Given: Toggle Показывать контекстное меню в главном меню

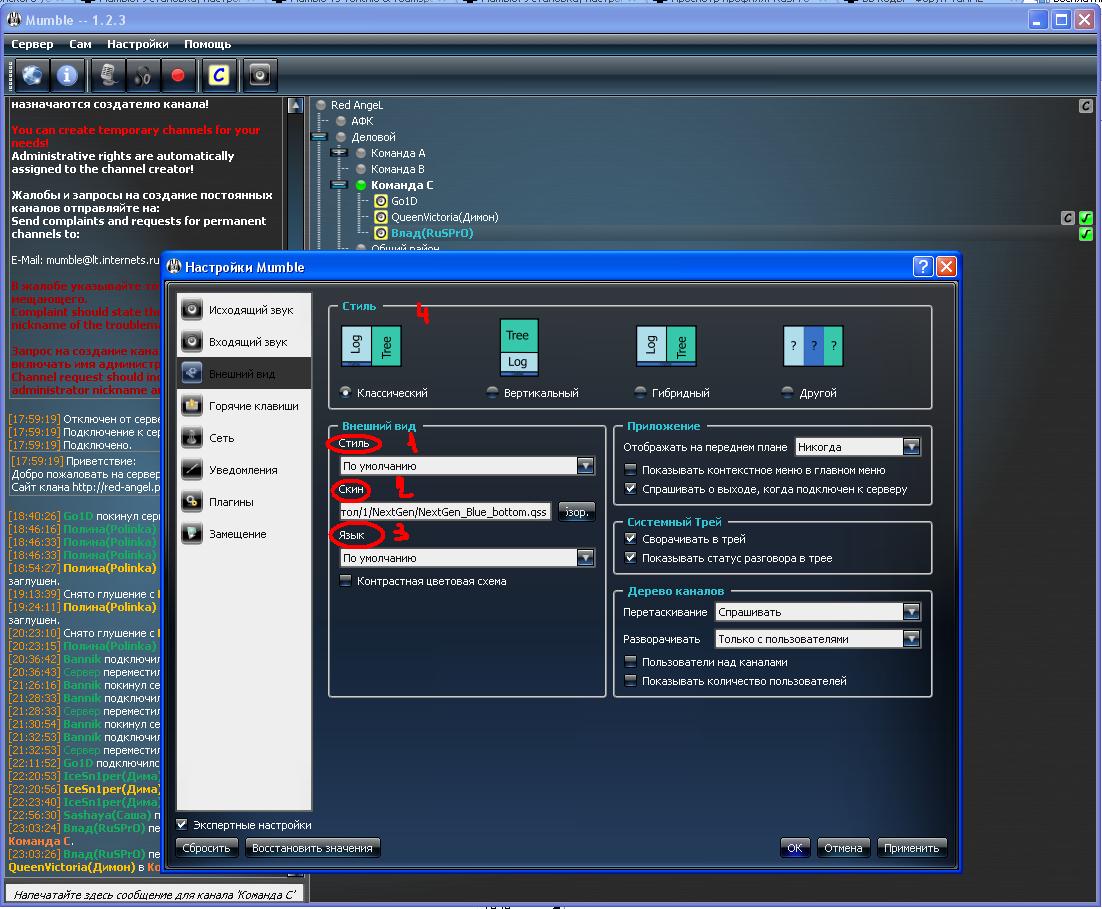Looking at the screenshot, I should [x=630, y=470].
